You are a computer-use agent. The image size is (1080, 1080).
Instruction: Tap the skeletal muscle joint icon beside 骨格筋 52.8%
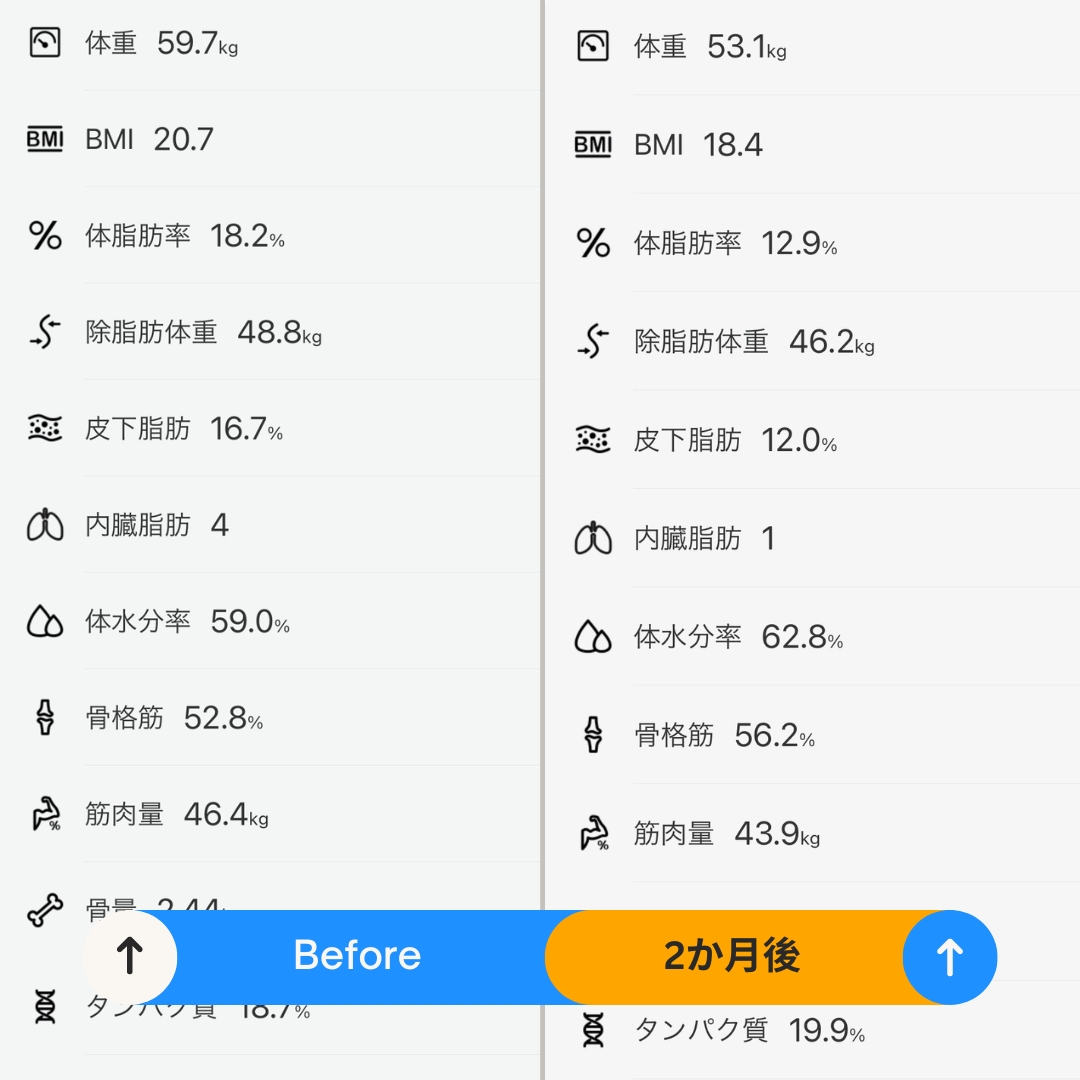coord(45,718)
